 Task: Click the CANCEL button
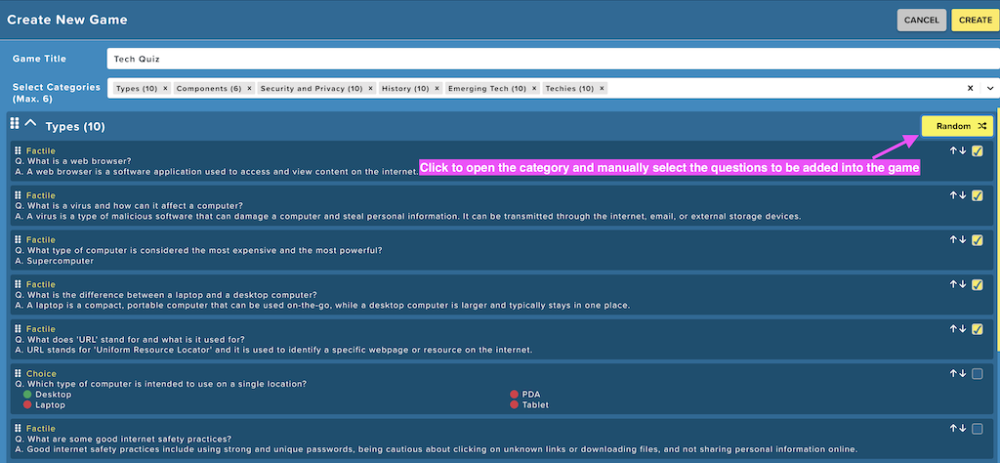pos(922,20)
